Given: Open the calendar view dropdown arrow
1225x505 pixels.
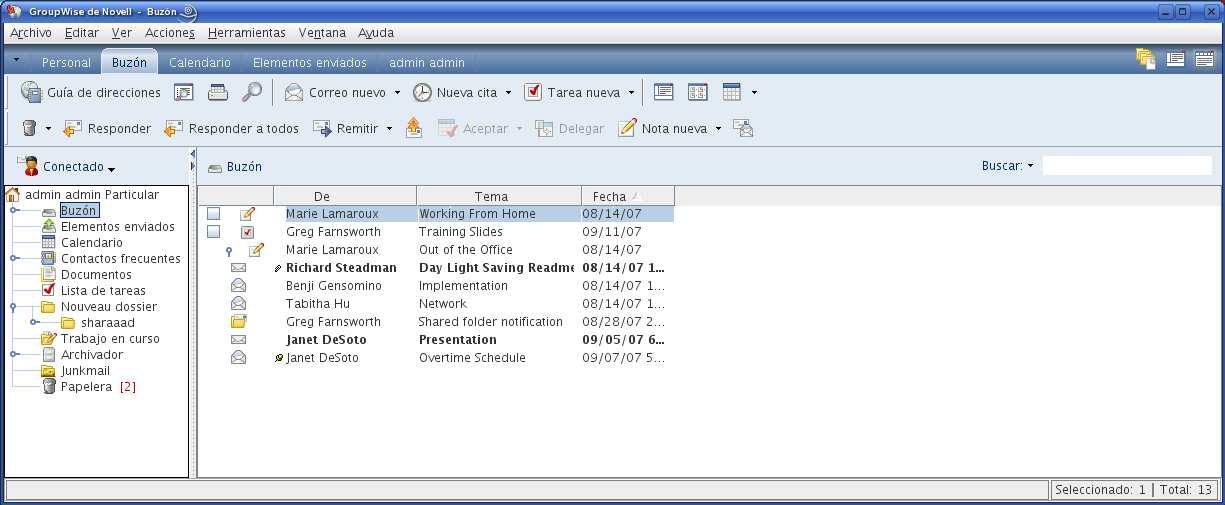Looking at the screenshot, I should [x=754, y=93].
